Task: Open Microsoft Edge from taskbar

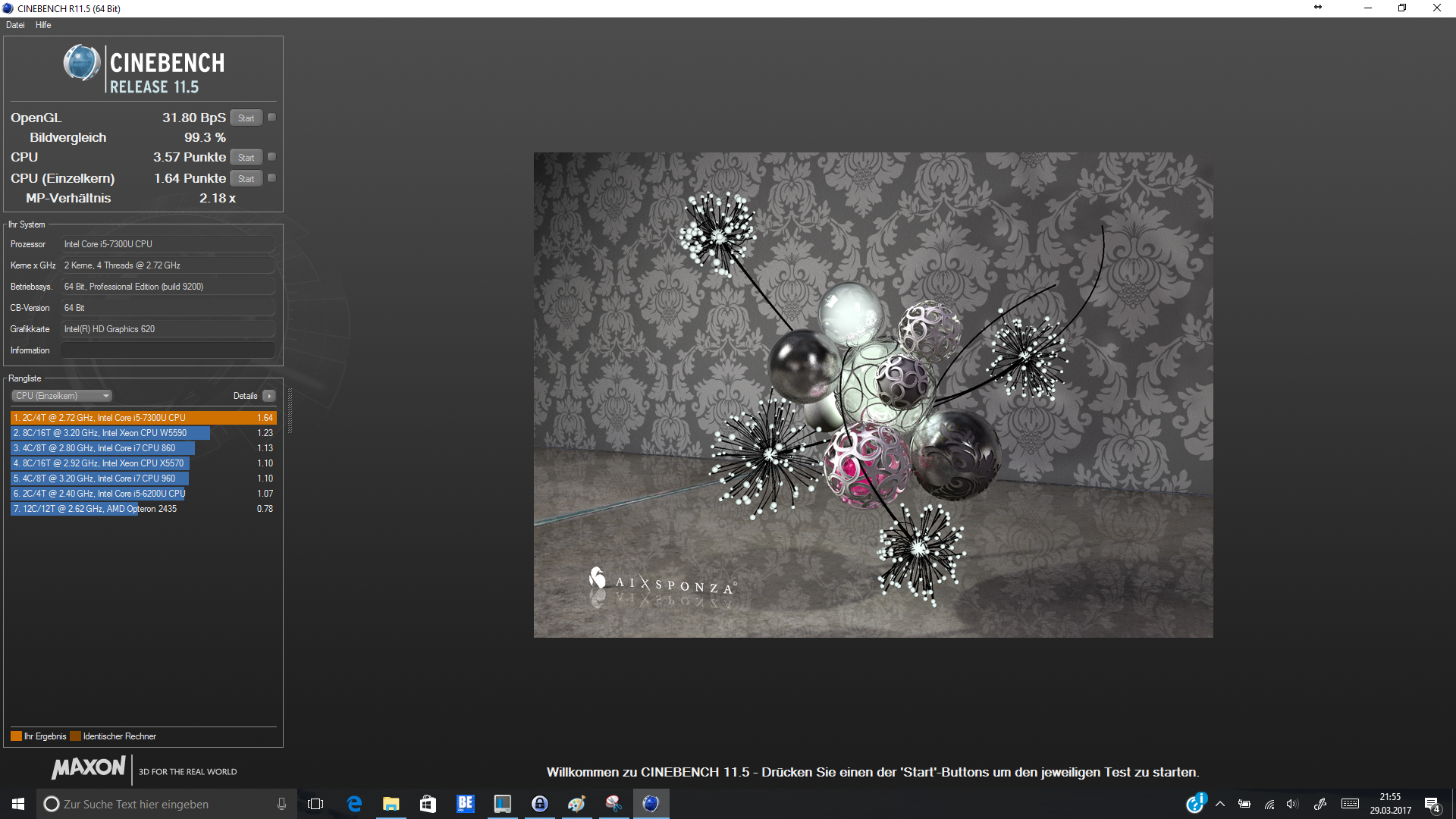Action: point(354,804)
